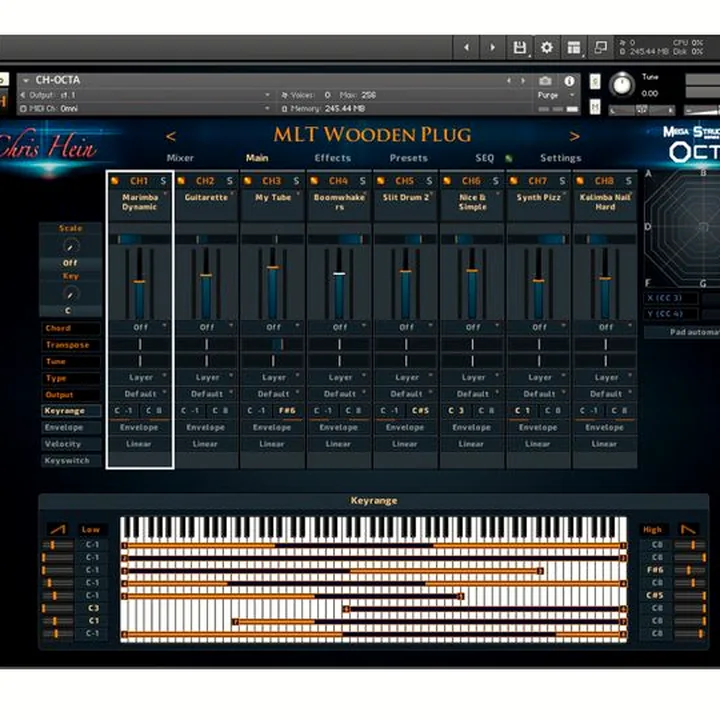This screenshot has width=720, height=720.
Task: Open CH1 chord Off dropdown
Action: click(x=140, y=327)
